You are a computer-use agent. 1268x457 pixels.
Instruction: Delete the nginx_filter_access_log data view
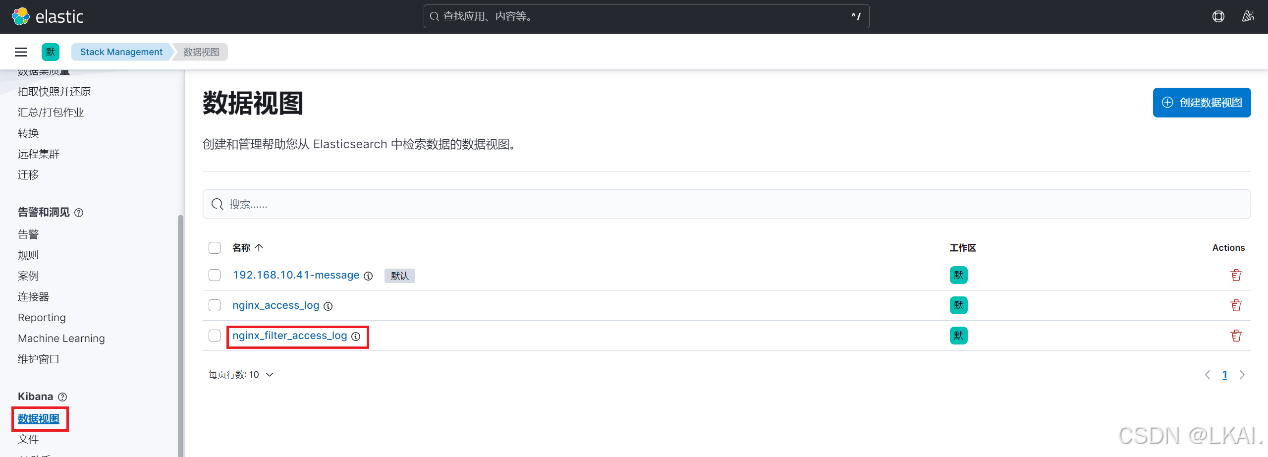coord(1236,336)
